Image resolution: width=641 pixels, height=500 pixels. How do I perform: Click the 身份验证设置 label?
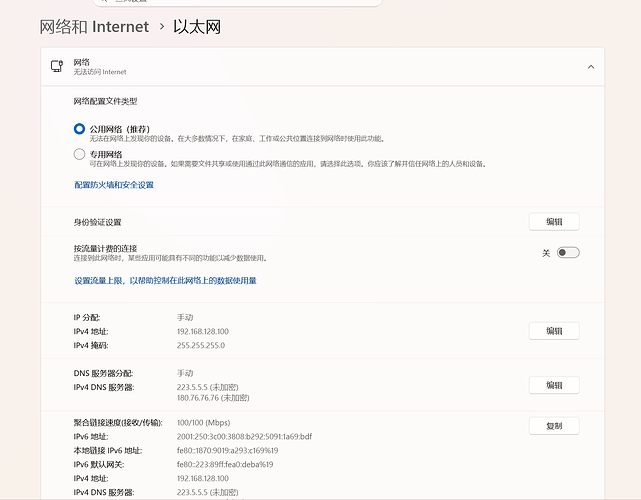coord(97,222)
